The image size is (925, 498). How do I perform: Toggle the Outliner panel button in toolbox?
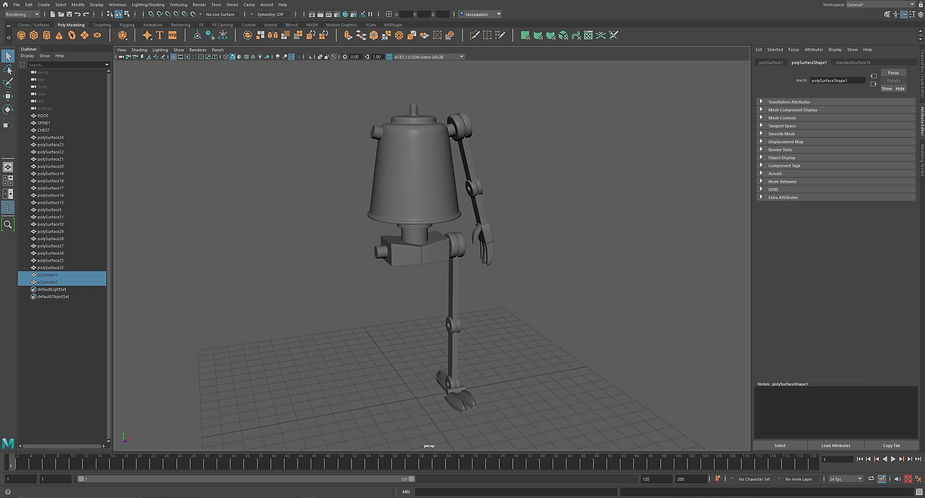(8, 208)
